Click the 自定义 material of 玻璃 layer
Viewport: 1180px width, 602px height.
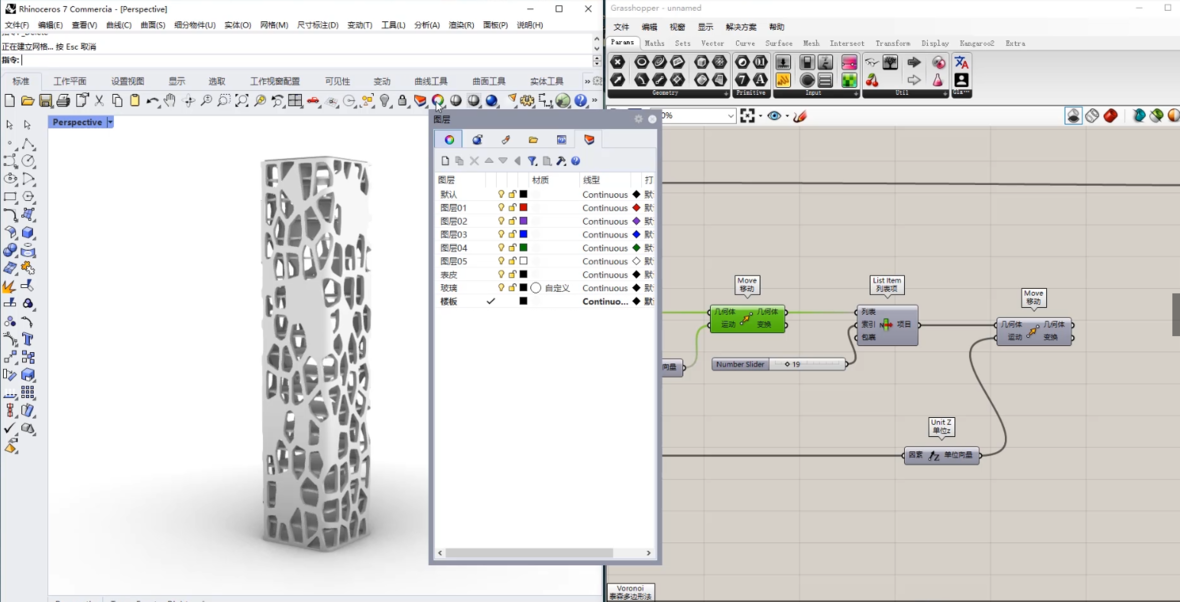point(558,288)
